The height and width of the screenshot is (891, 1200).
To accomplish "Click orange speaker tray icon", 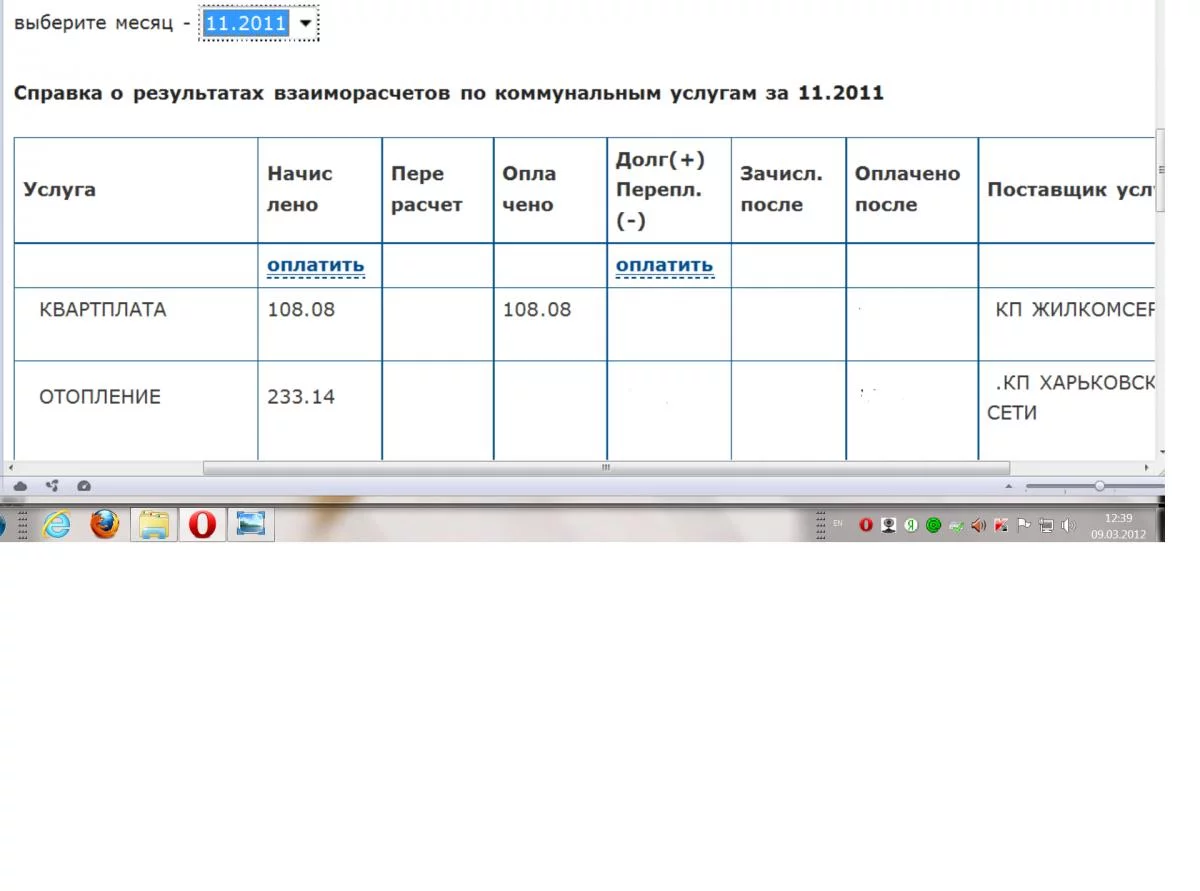I will point(979,525).
